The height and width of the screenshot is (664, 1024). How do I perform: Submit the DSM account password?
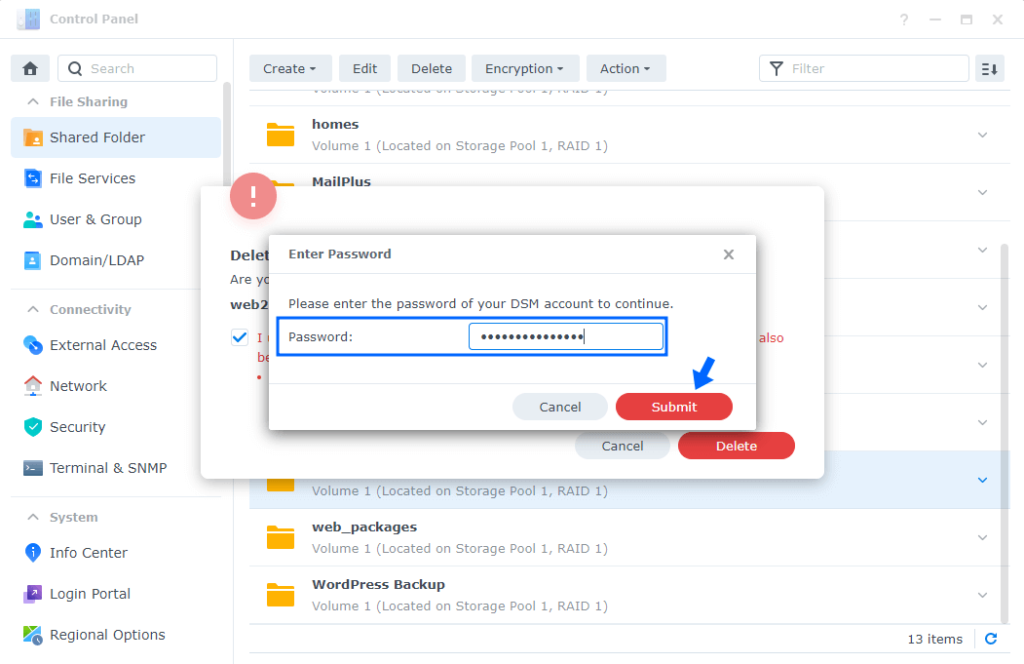(x=673, y=406)
